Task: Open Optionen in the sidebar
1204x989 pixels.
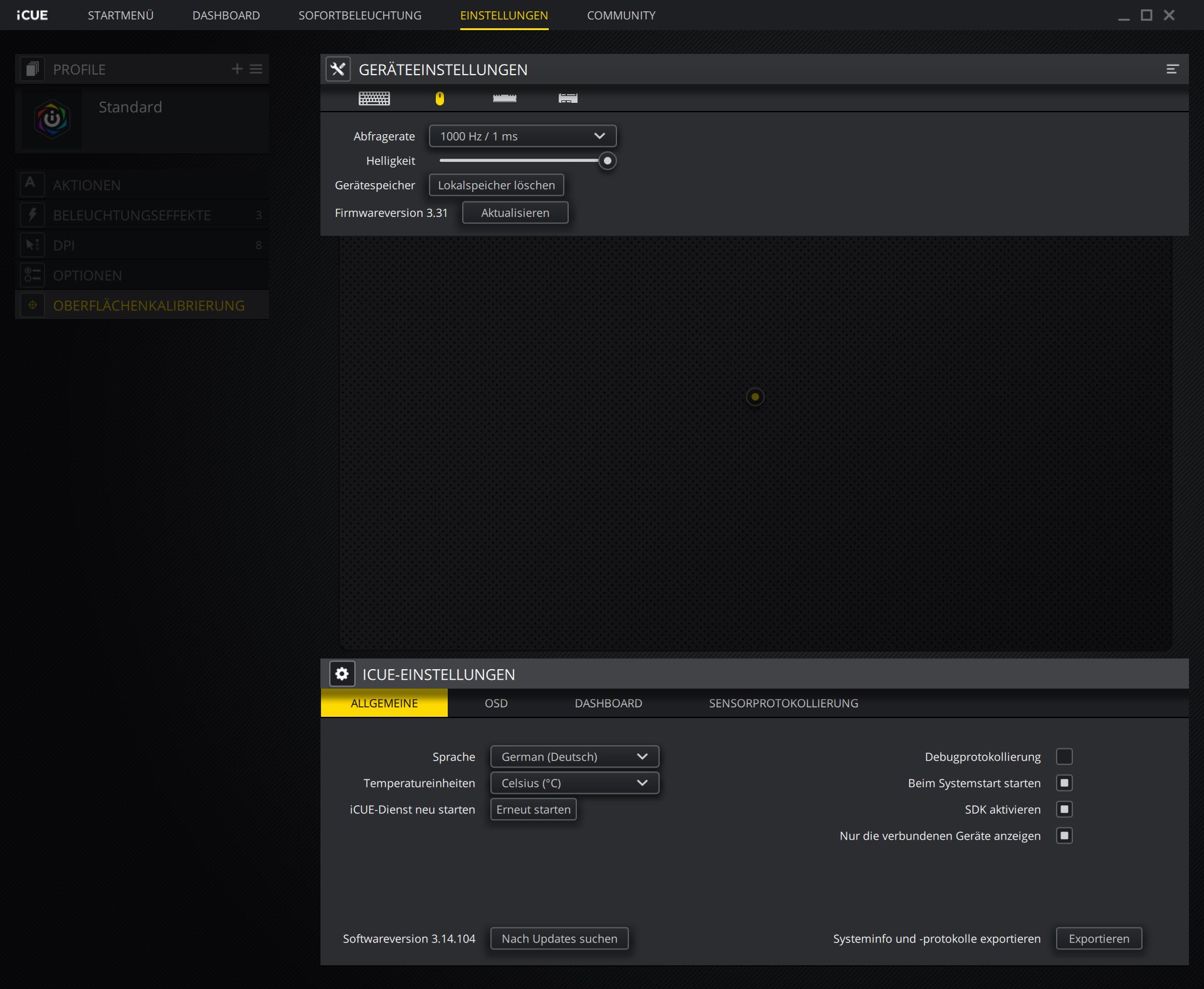Action: pyautogui.click(x=142, y=275)
